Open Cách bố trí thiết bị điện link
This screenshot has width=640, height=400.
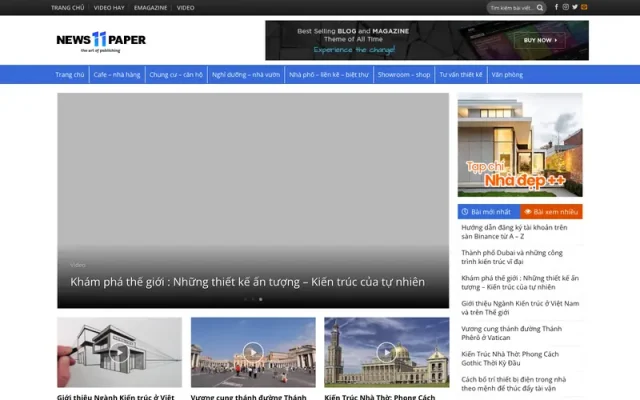click(x=513, y=384)
